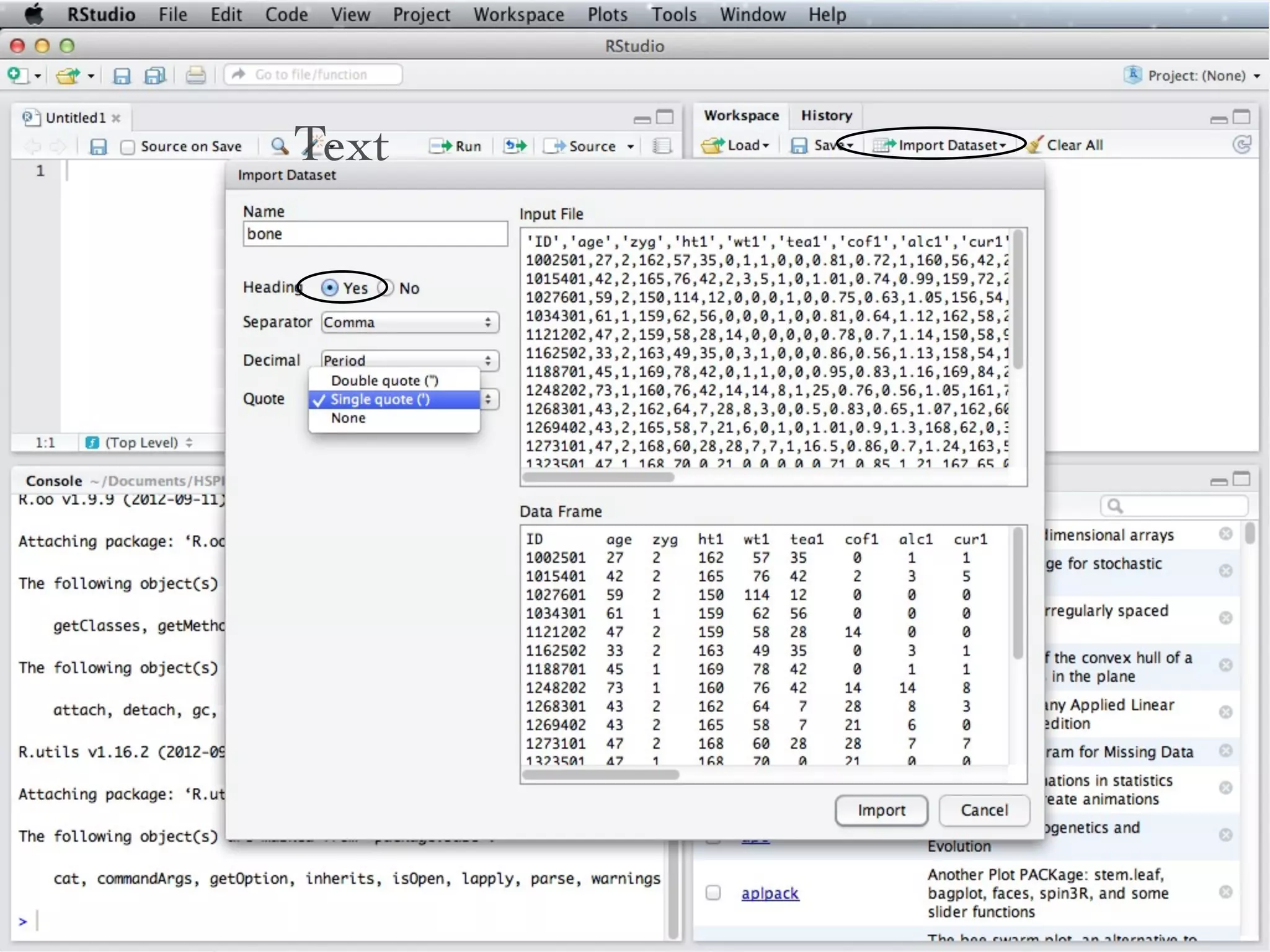Click the Import button
The image size is (1270, 952).
[x=881, y=810]
